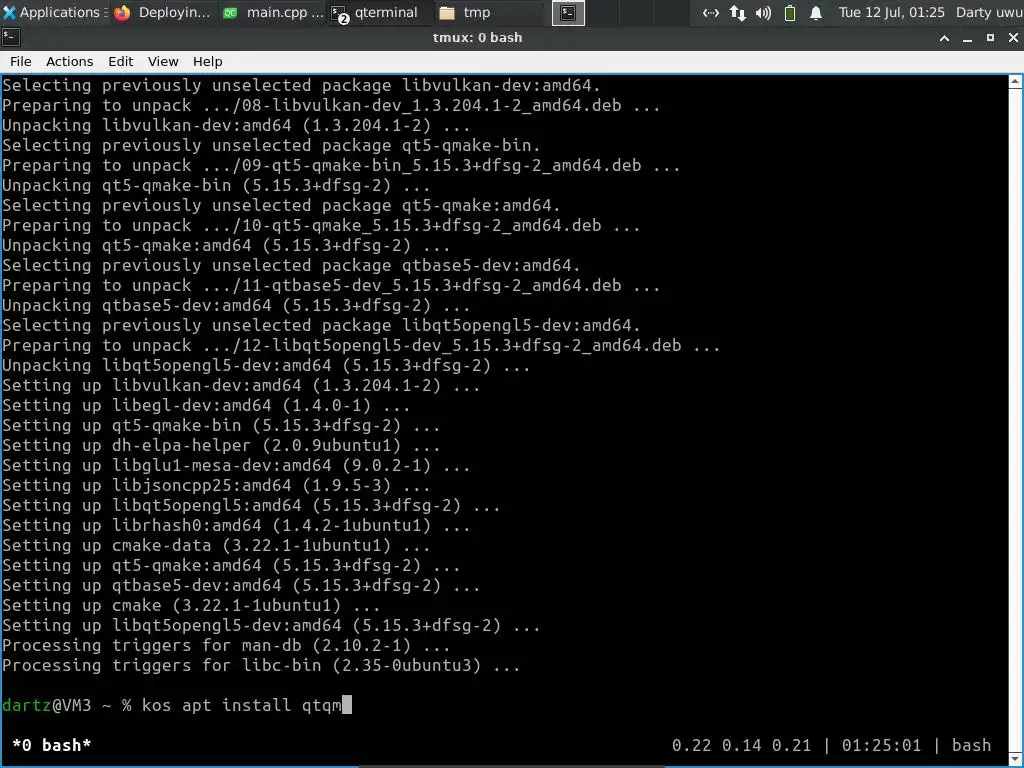The width and height of the screenshot is (1024, 768).
Task: Open the clock showing Tue 12 Jul, 01:25
Action: tap(891, 12)
